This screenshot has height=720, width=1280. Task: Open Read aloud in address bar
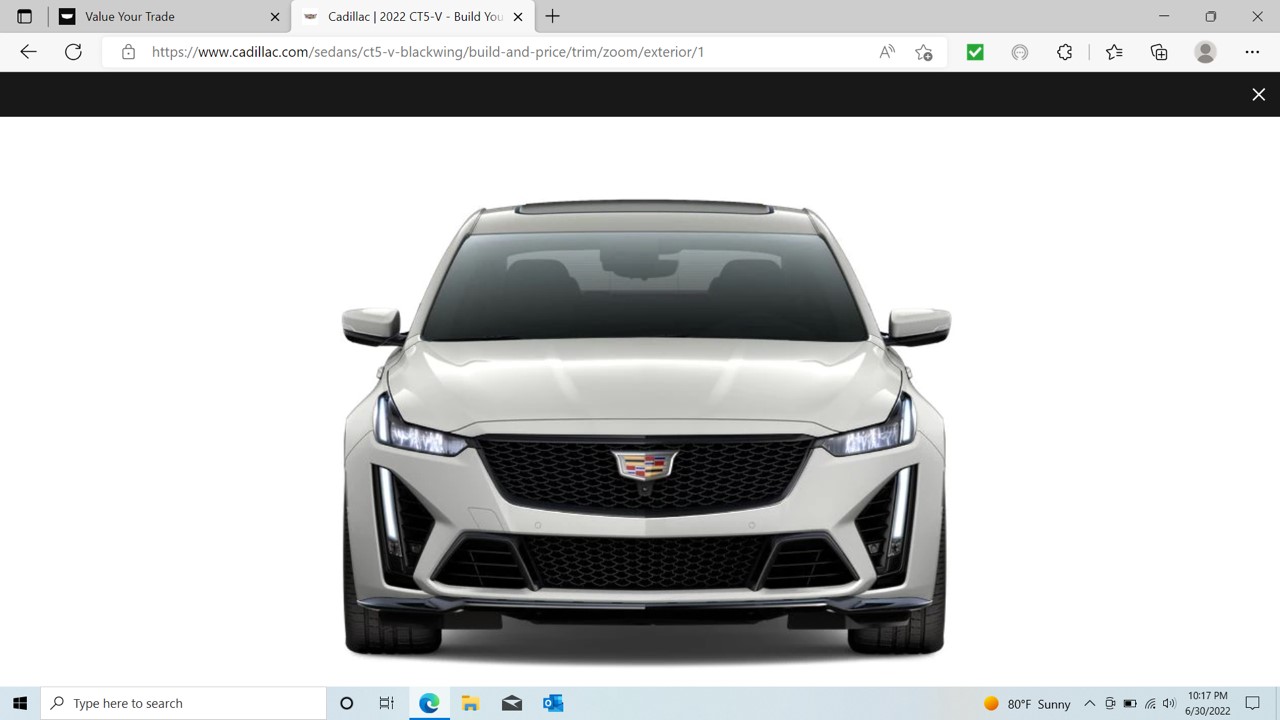[x=887, y=52]
